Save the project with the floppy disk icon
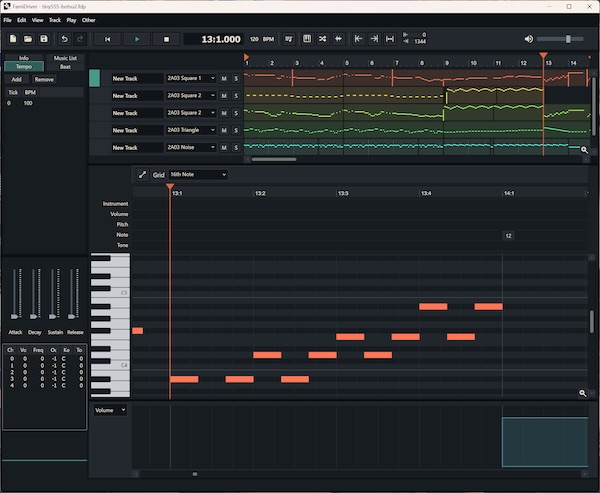The image size is (600, 493). [x=44, y=39]
